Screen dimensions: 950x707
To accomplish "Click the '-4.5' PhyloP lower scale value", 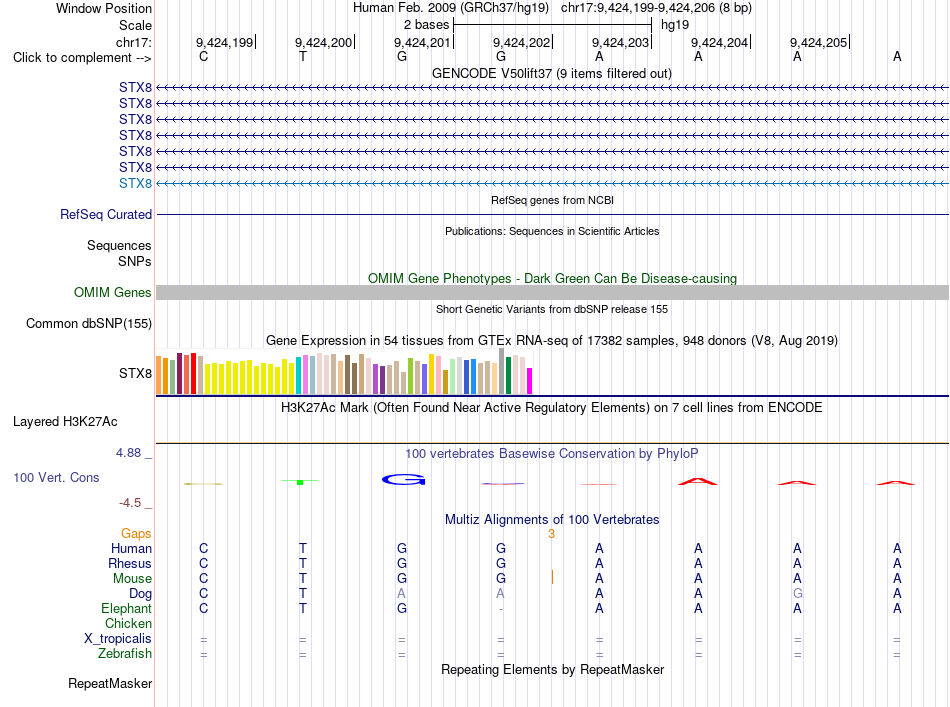I will (130, 503).
